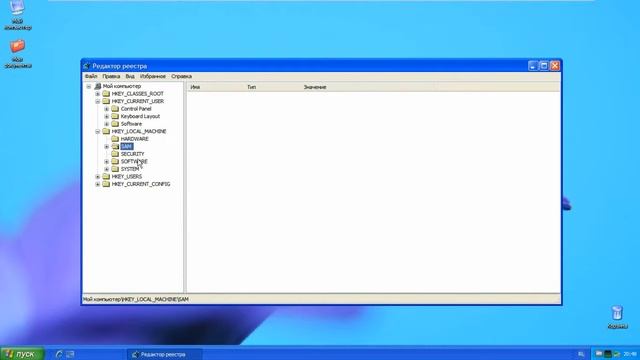Open the Файл menu

[91, 76]
